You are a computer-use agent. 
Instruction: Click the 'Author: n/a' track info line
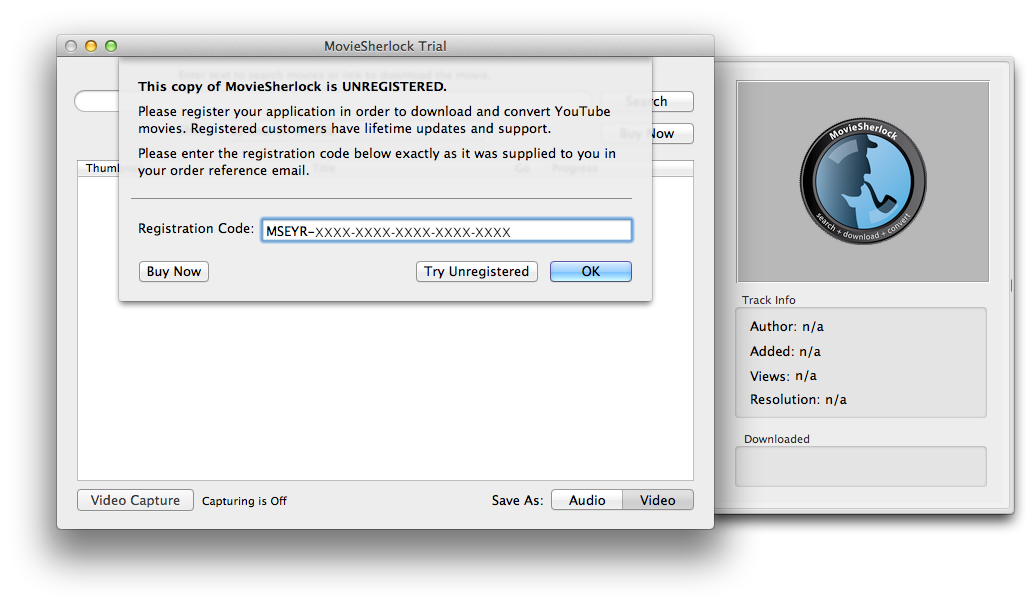786,326
